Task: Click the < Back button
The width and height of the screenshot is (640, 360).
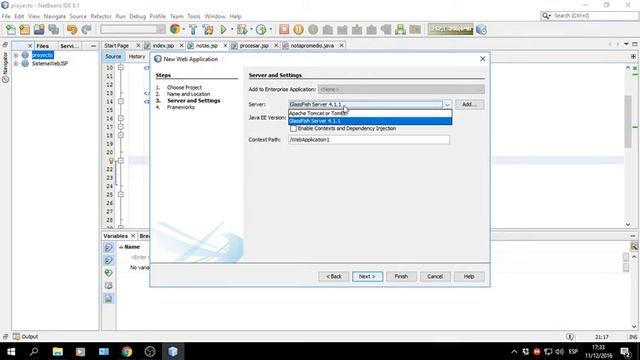Action: click(x=333, y=276)
